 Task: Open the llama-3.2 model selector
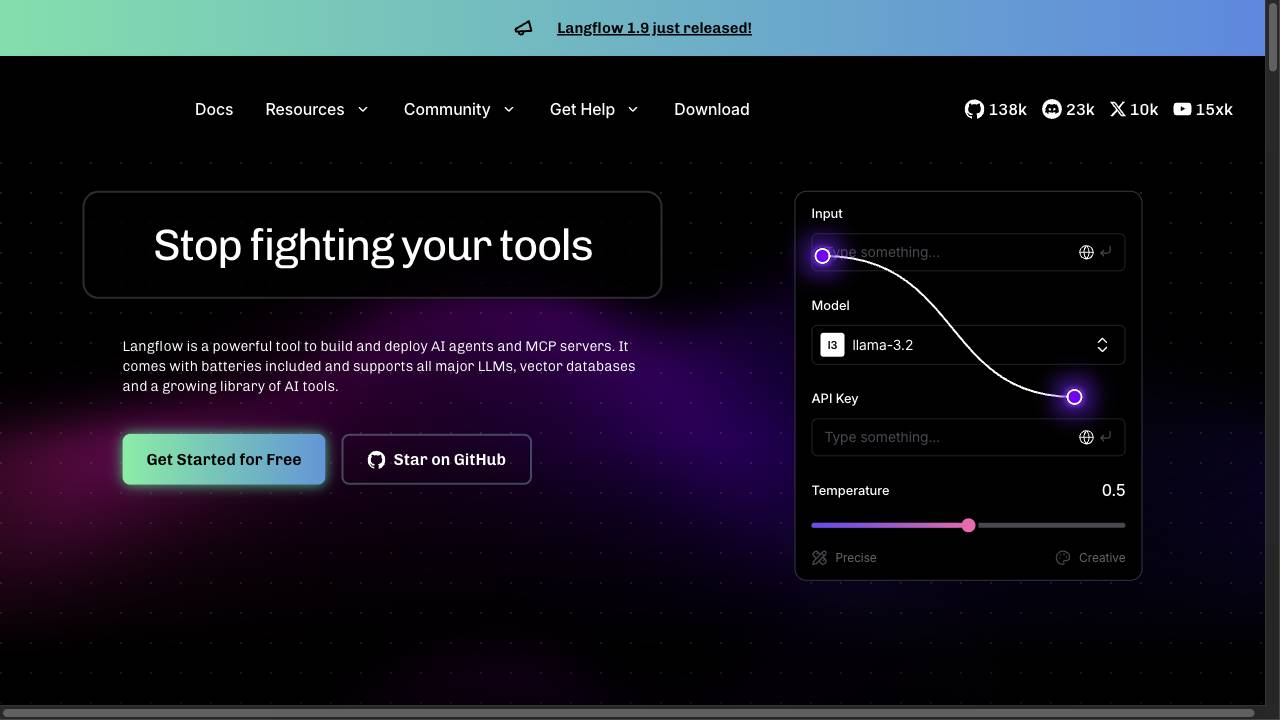(968, 345)
